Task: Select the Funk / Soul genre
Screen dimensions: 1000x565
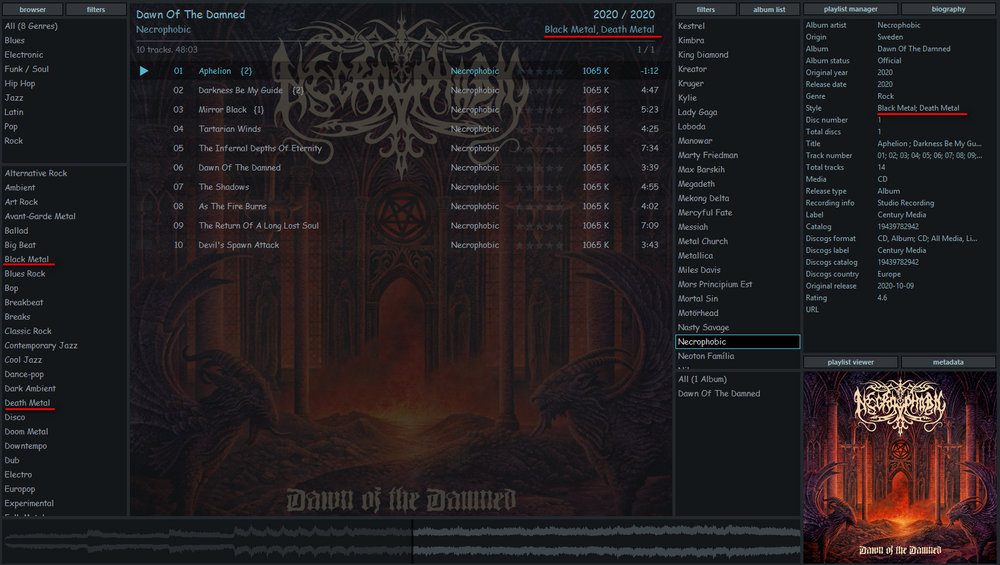Action: [26, 69]
